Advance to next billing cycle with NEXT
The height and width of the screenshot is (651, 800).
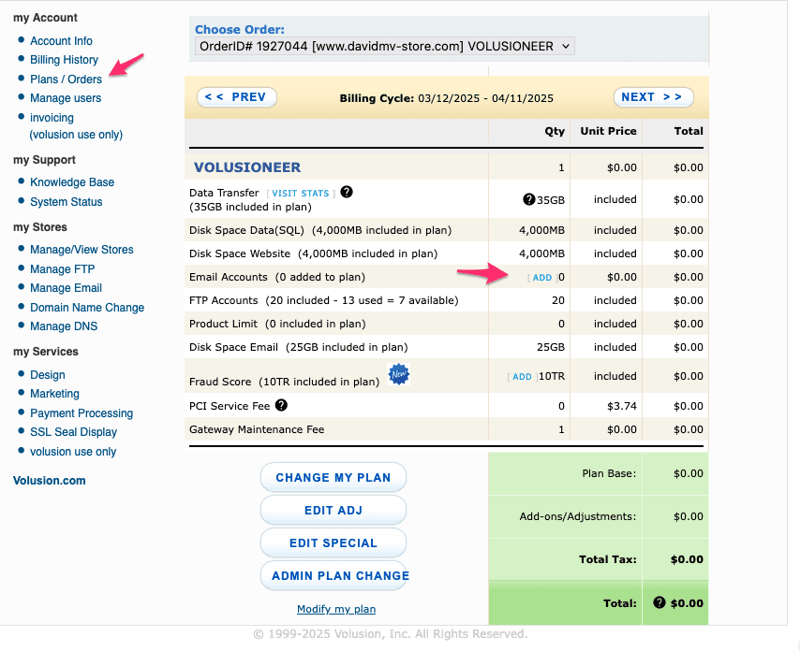pos(652,97)
